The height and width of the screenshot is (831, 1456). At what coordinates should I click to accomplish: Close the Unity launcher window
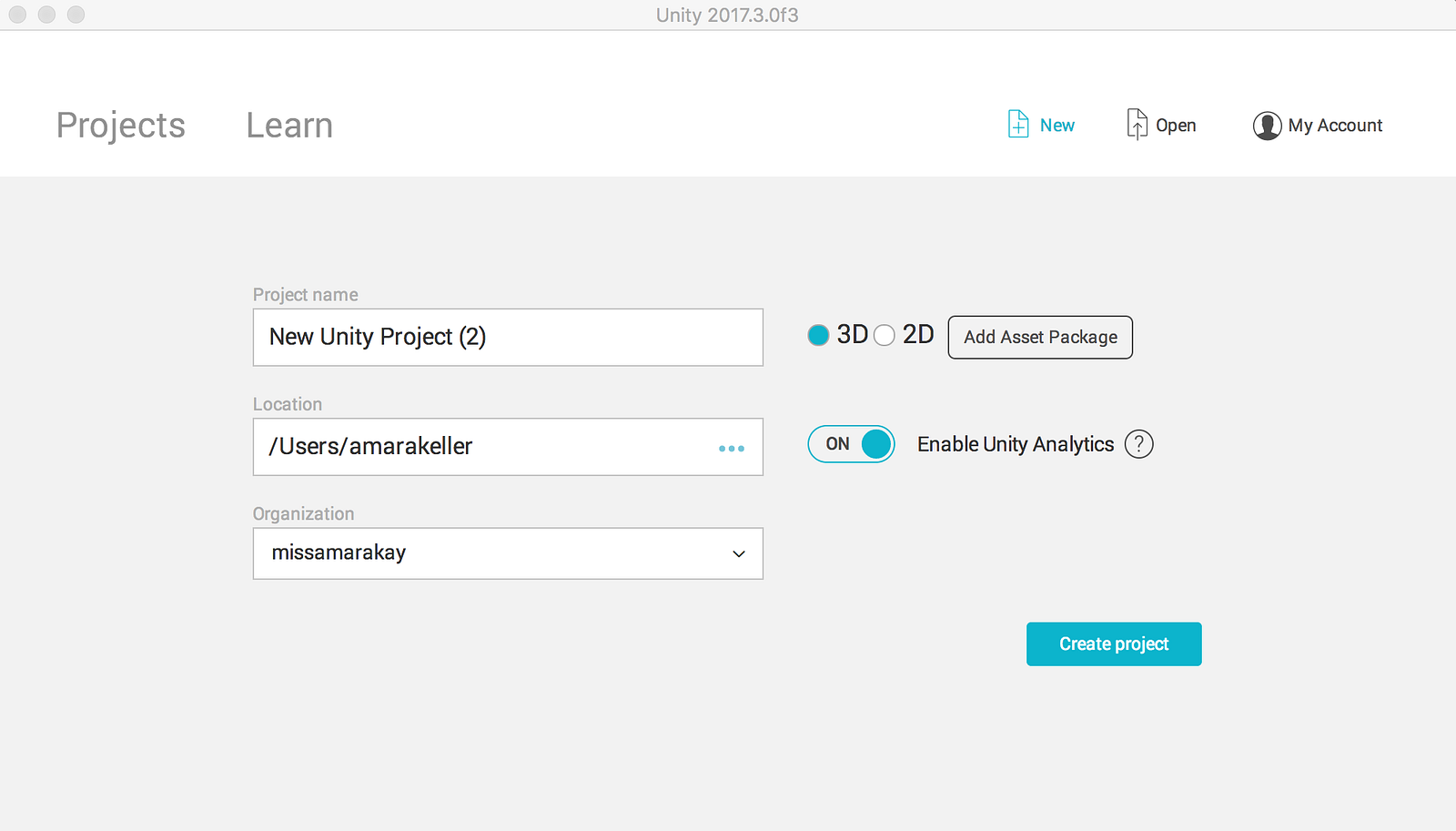tap(17, 15)
